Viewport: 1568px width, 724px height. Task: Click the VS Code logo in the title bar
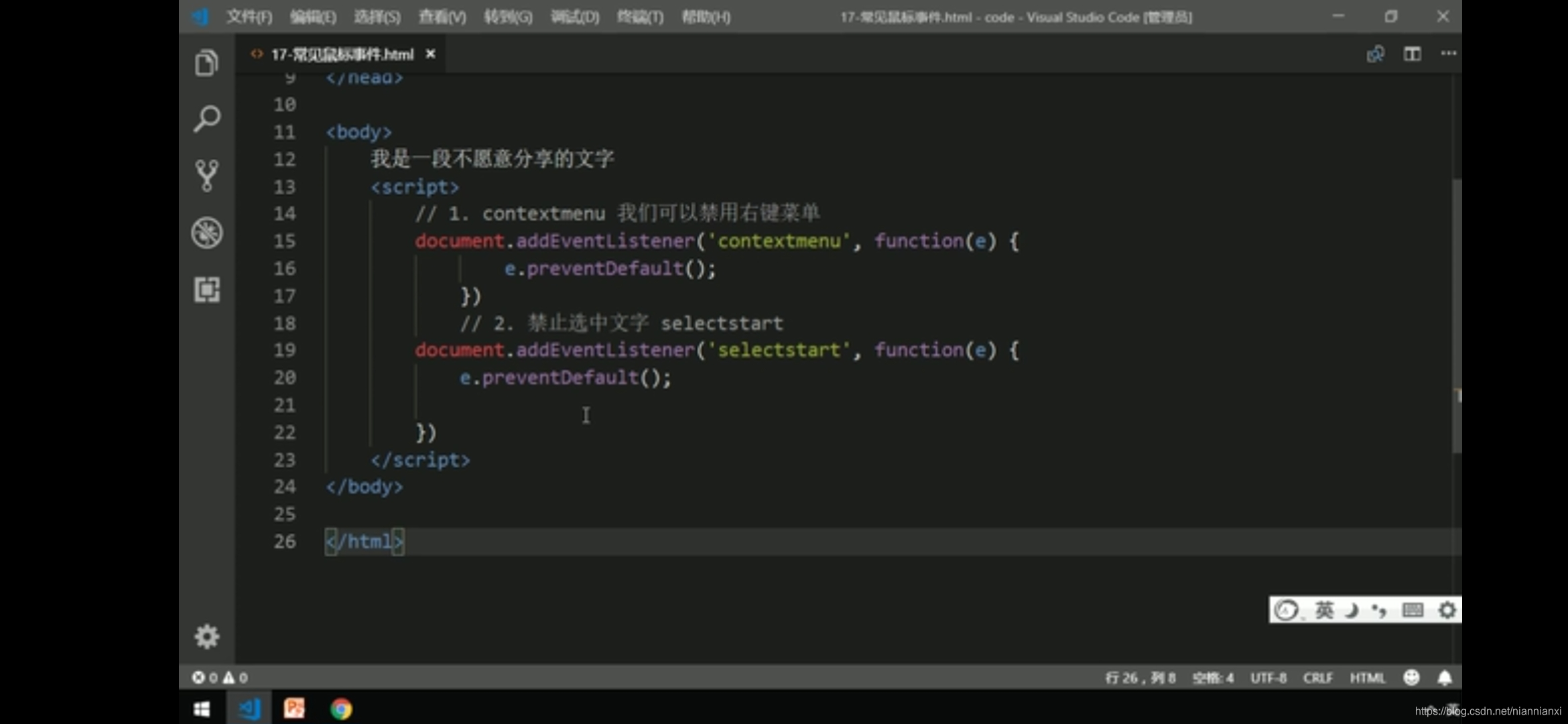200,16
